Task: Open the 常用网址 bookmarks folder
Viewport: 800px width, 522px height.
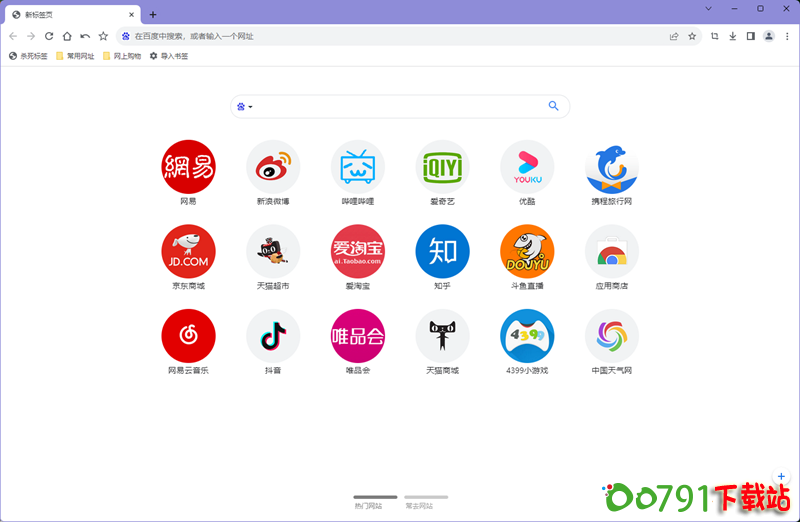Action: pos(75,56)
